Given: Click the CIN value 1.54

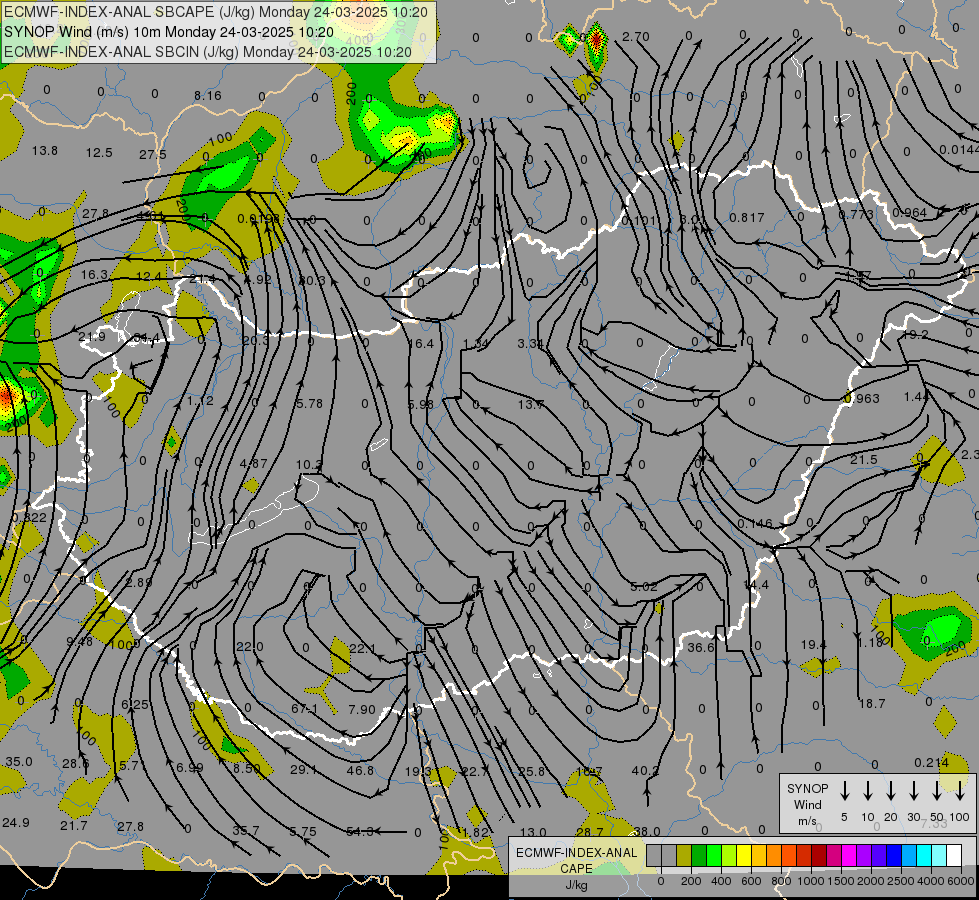Looking at the screenshot, I should (x=476, y=344).
